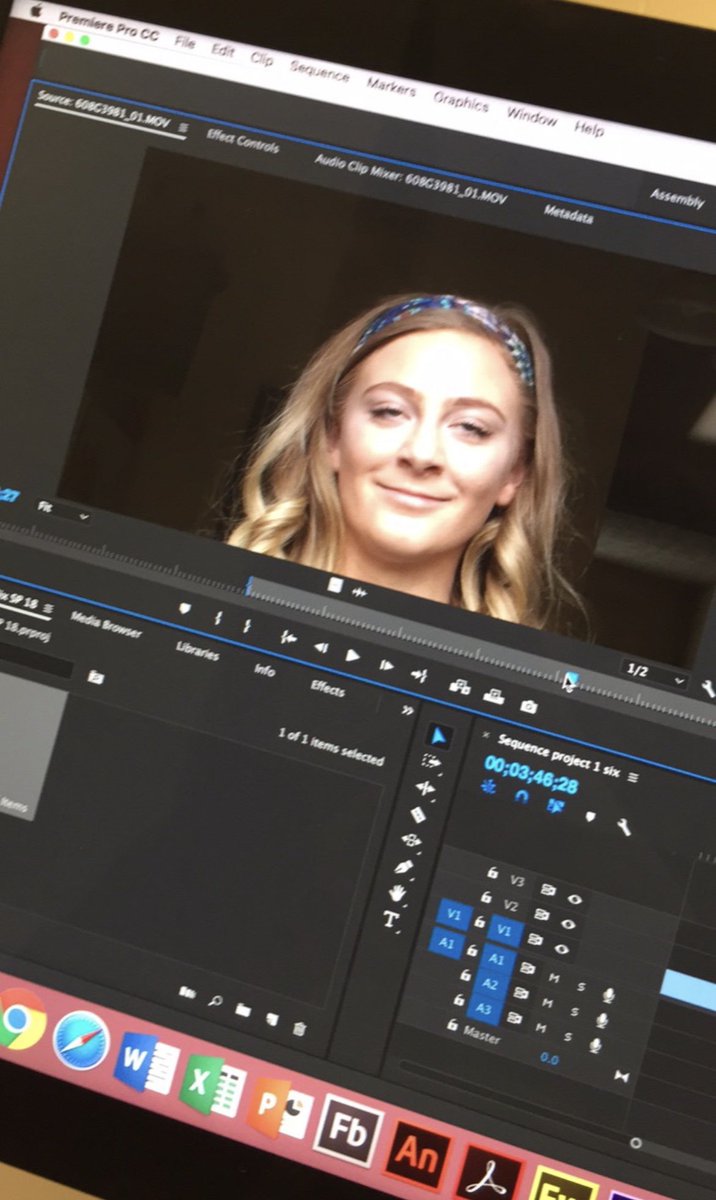The height and width of the screenshot is (1200, 716).
Task: Click Drag Video Only filmstrip icon
Action: tap(336, 585)
